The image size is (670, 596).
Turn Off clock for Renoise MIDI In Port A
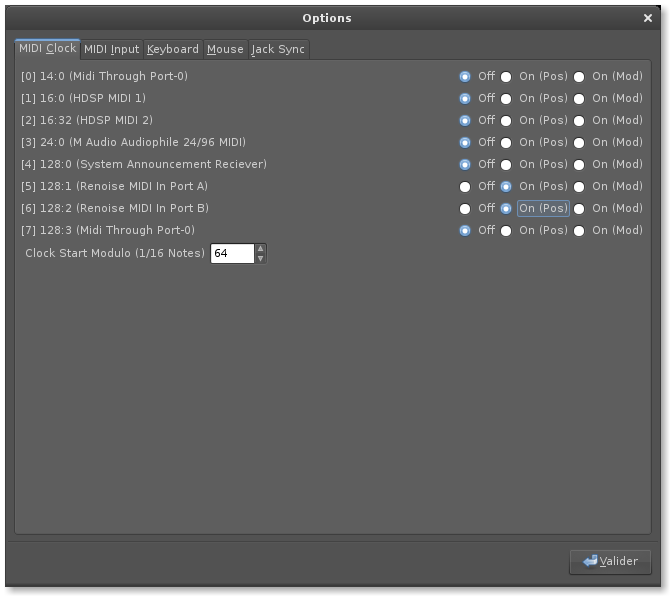tap(465, 186)
